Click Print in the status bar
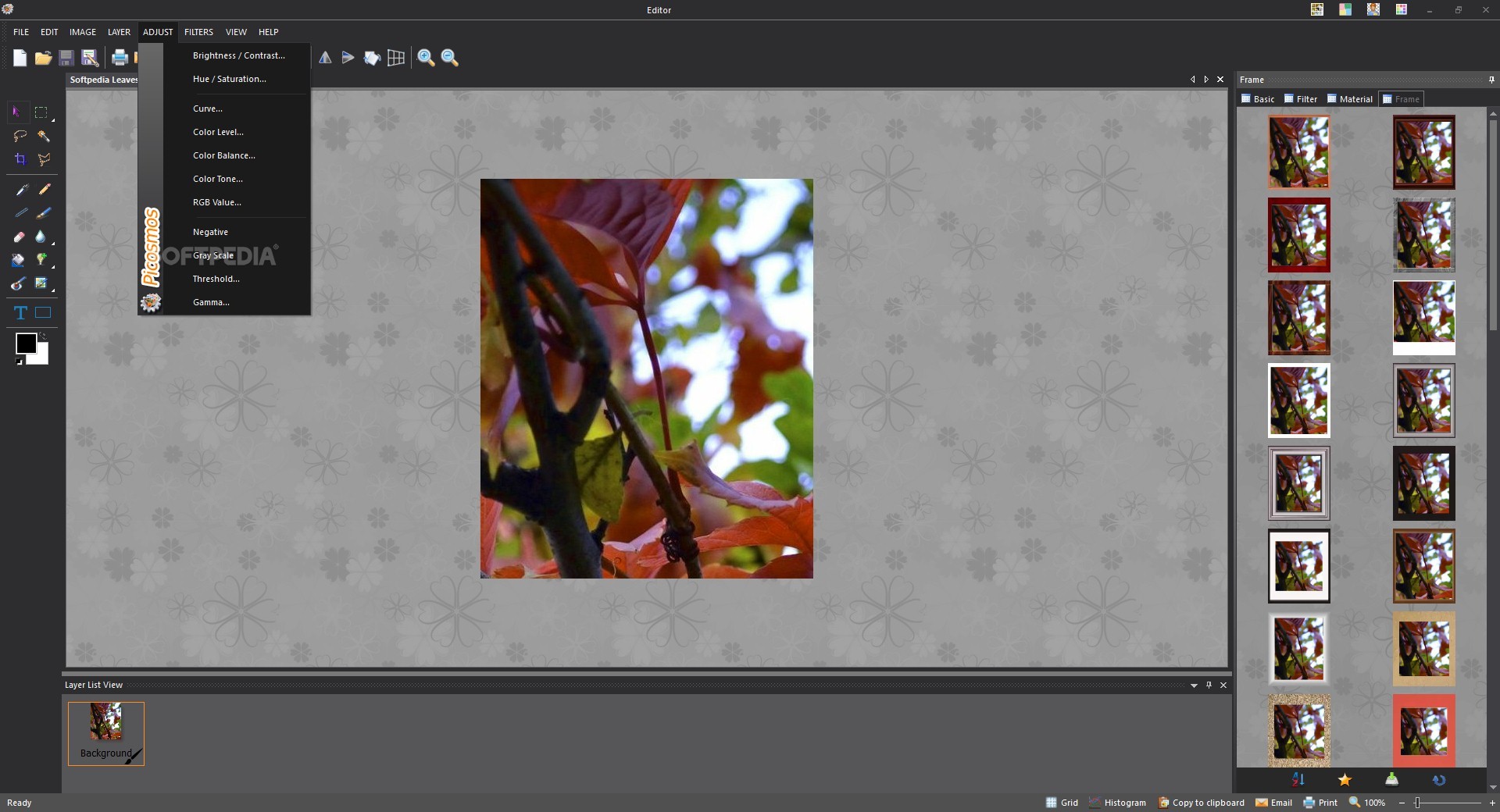 pyautogui.click(x=1320, y=803)
